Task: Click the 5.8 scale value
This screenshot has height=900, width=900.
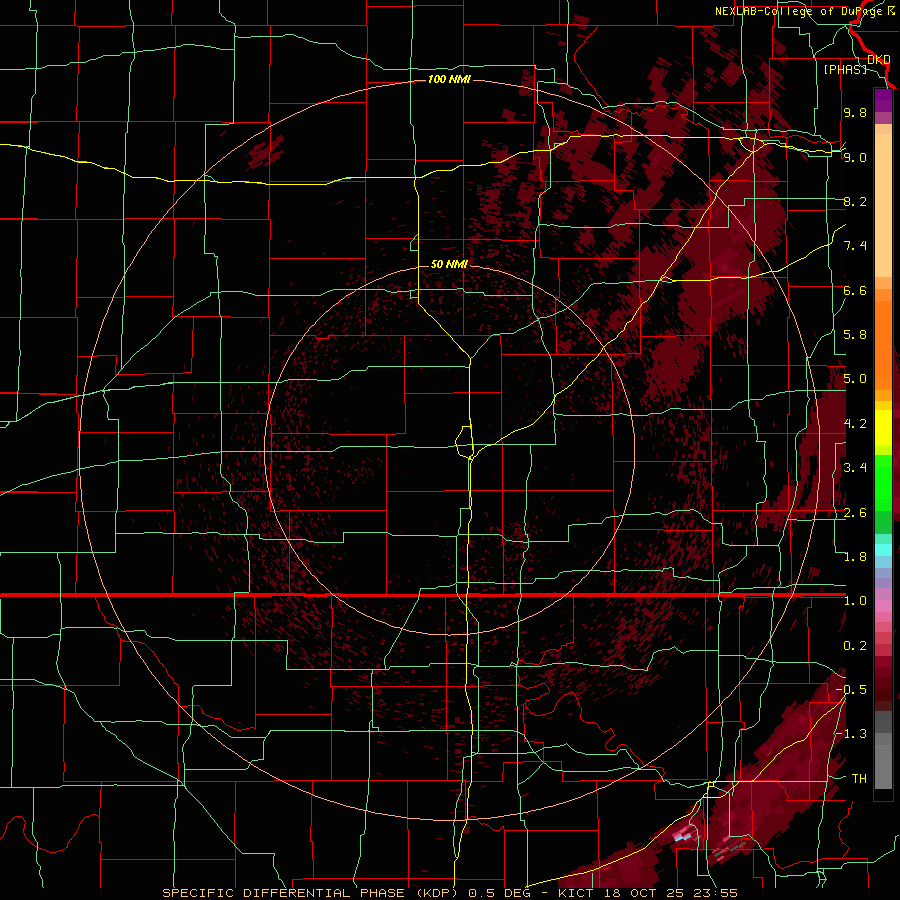Action: (x=855, y=335)
